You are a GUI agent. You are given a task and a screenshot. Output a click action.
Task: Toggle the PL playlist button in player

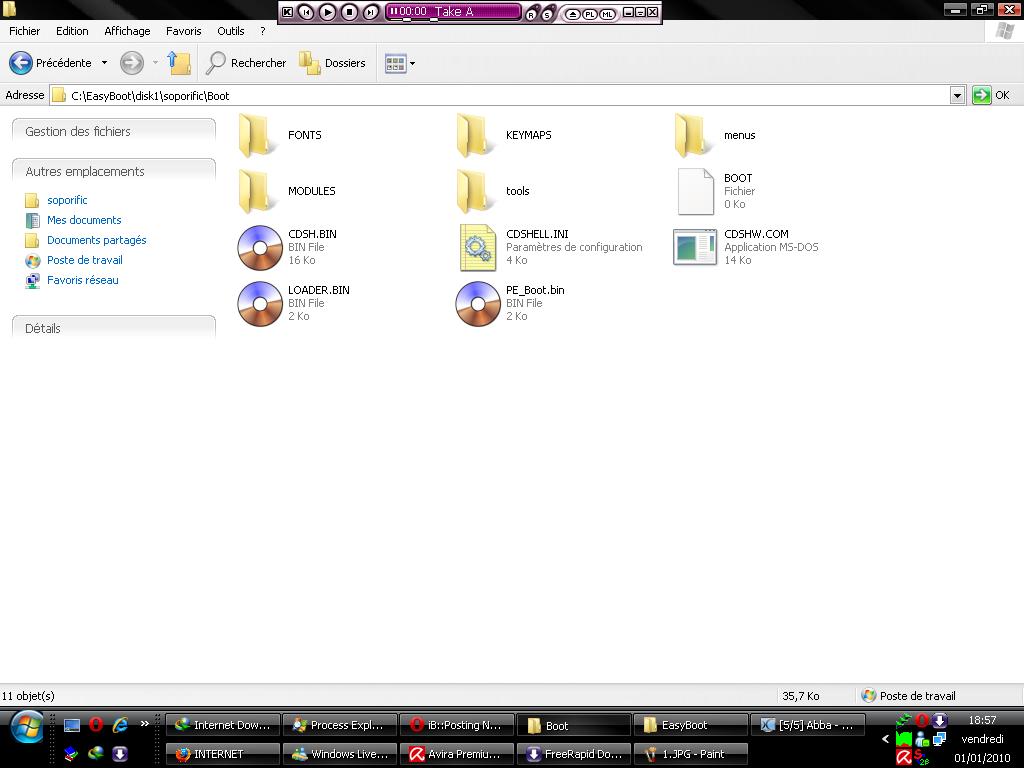click(590, 14)
